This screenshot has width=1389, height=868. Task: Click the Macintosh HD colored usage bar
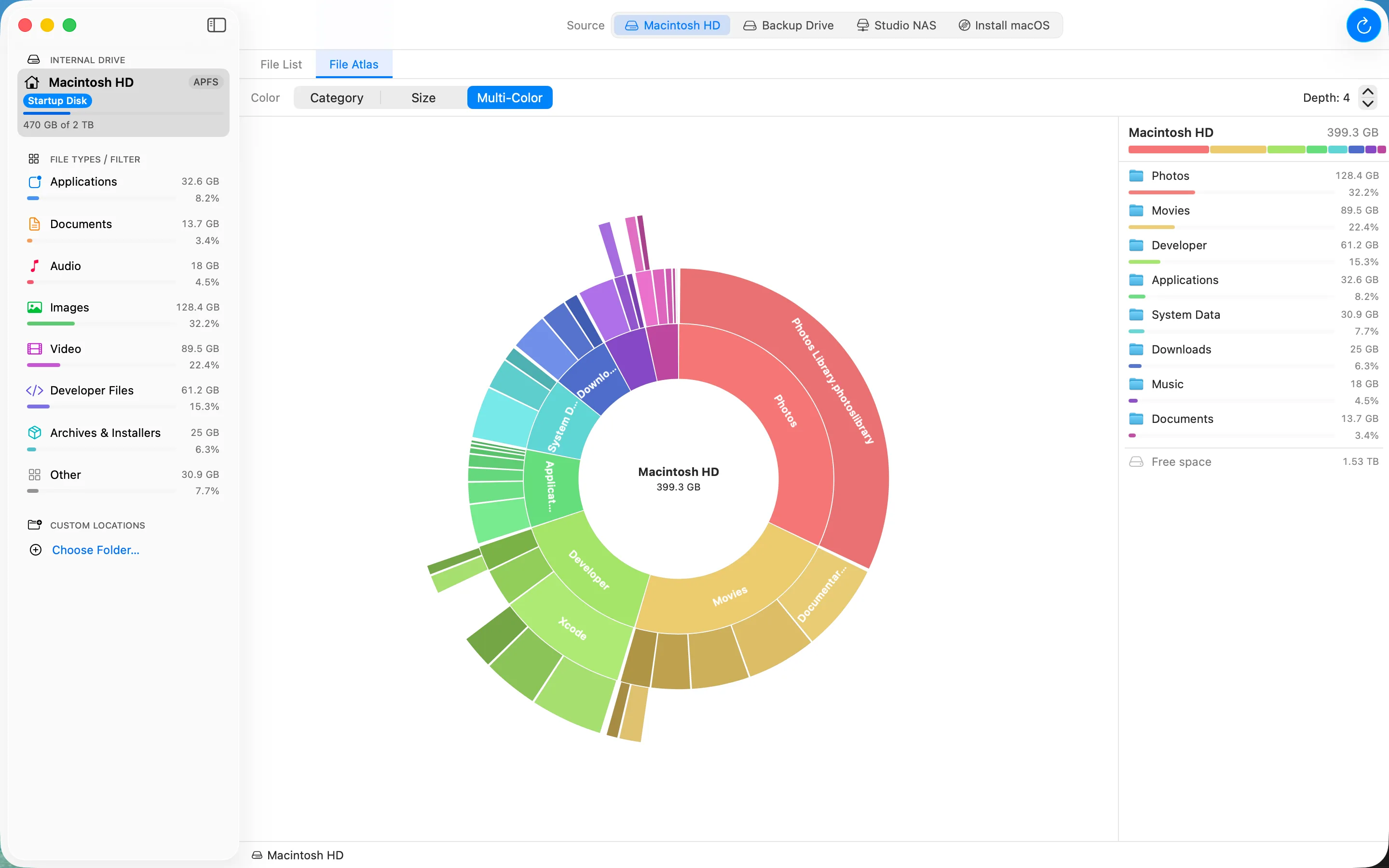pyautogui.click(x=1256, y=149)
